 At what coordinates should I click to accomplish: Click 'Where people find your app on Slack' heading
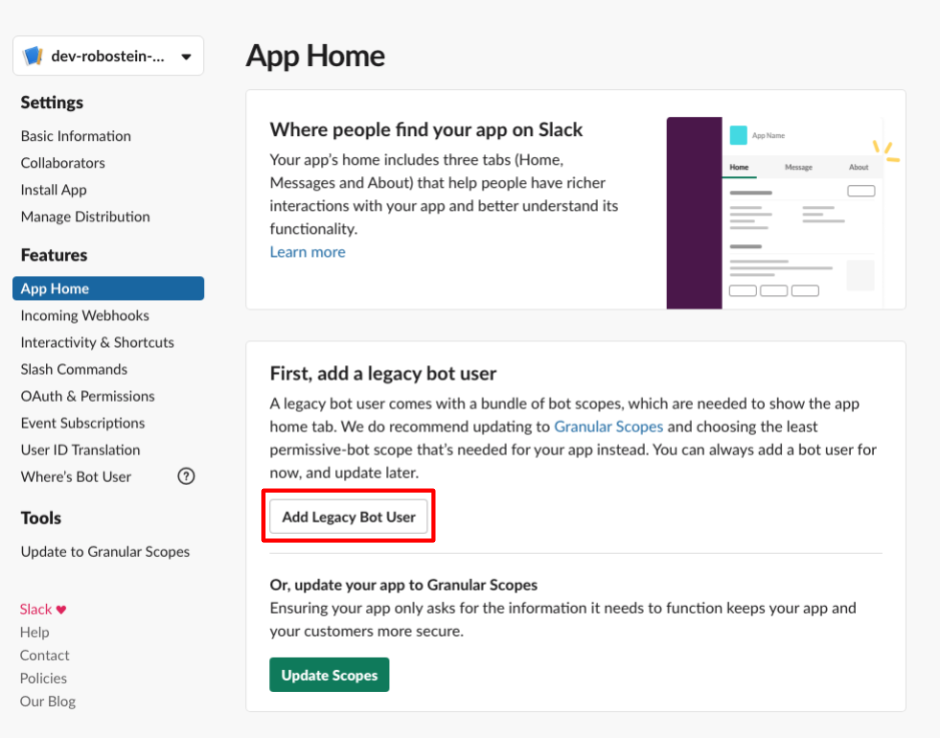[x=426, y=129]
